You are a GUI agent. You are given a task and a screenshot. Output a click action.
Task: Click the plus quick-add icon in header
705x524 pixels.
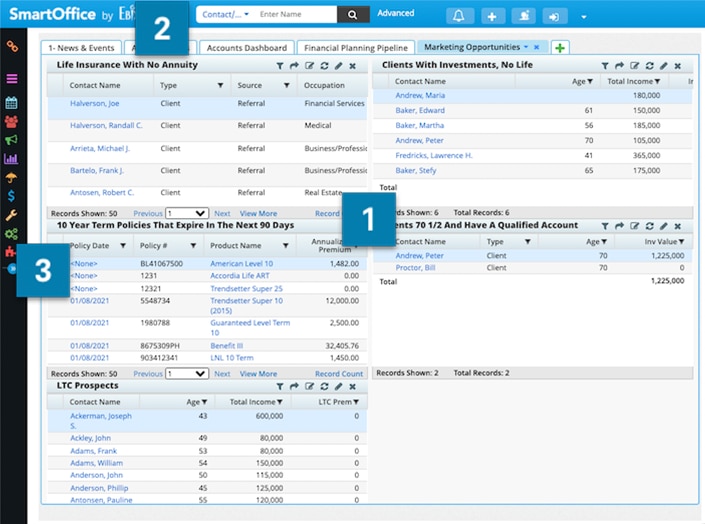(492, 16)
